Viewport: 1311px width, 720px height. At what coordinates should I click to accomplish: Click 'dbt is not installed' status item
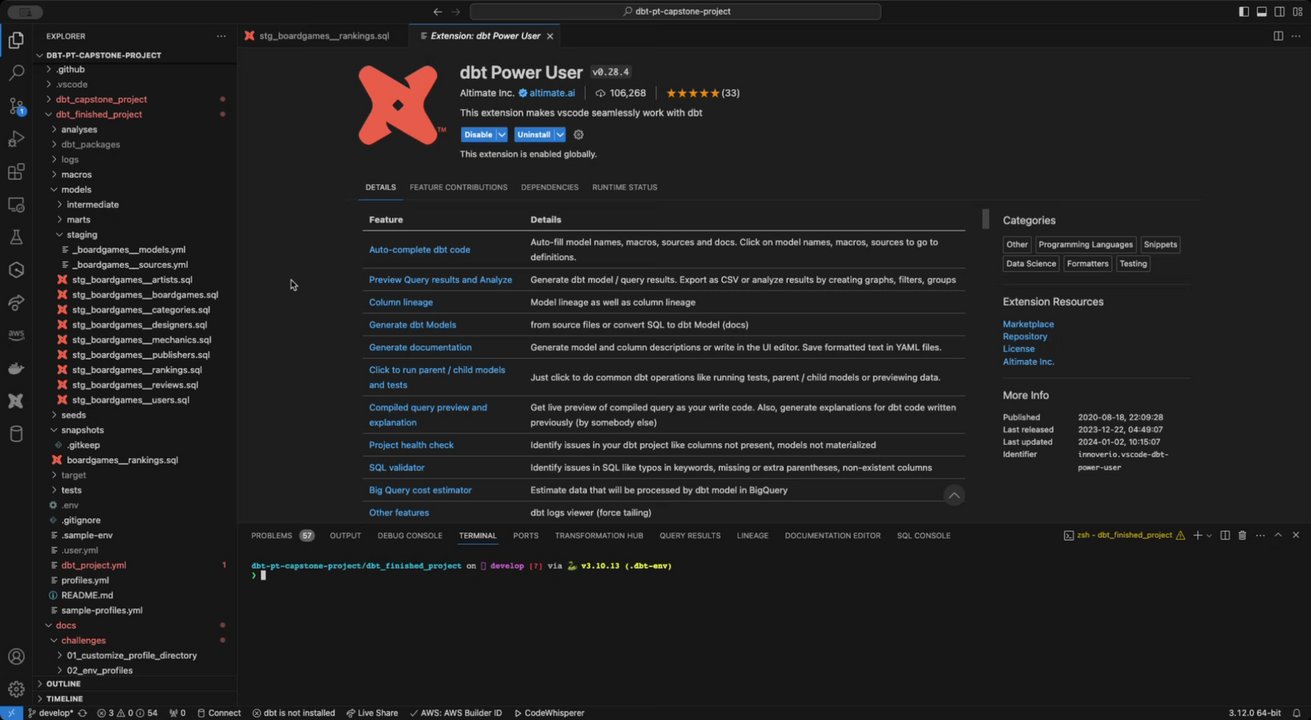(x=293, y=713)
